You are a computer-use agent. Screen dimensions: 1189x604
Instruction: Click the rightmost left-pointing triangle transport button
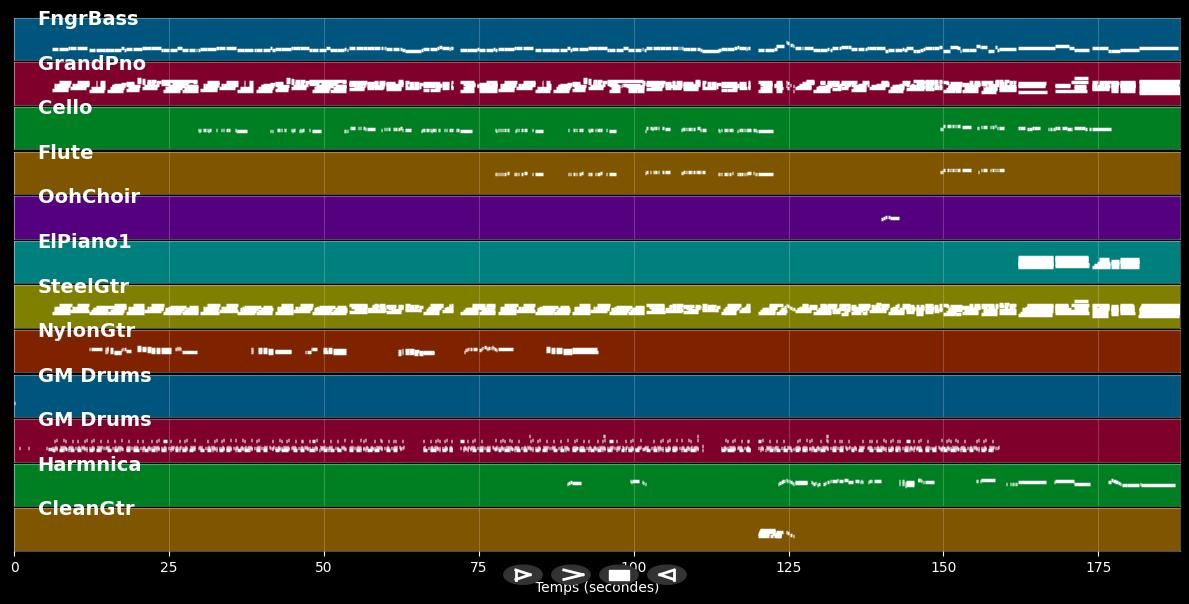pos(667,575)
